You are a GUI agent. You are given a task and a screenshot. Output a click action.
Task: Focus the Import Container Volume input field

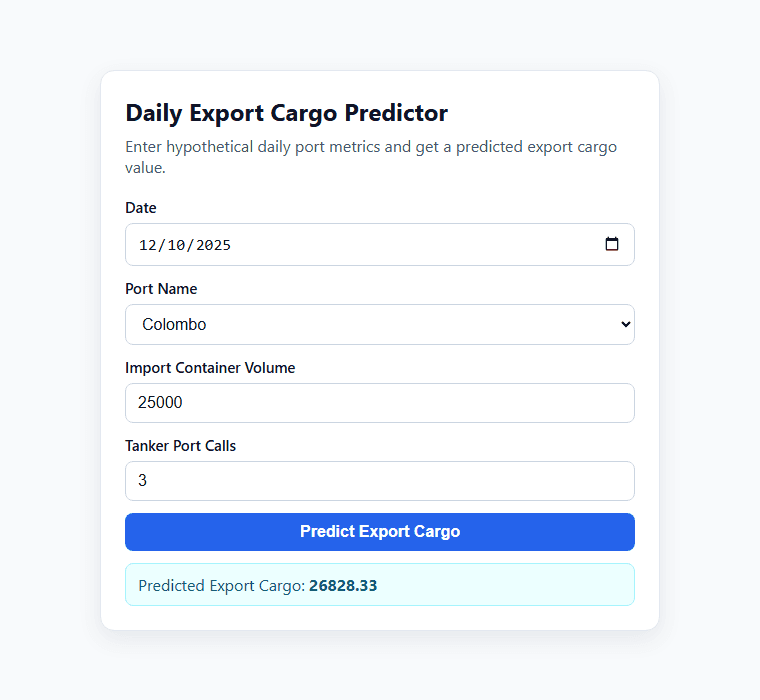[380, 403]
